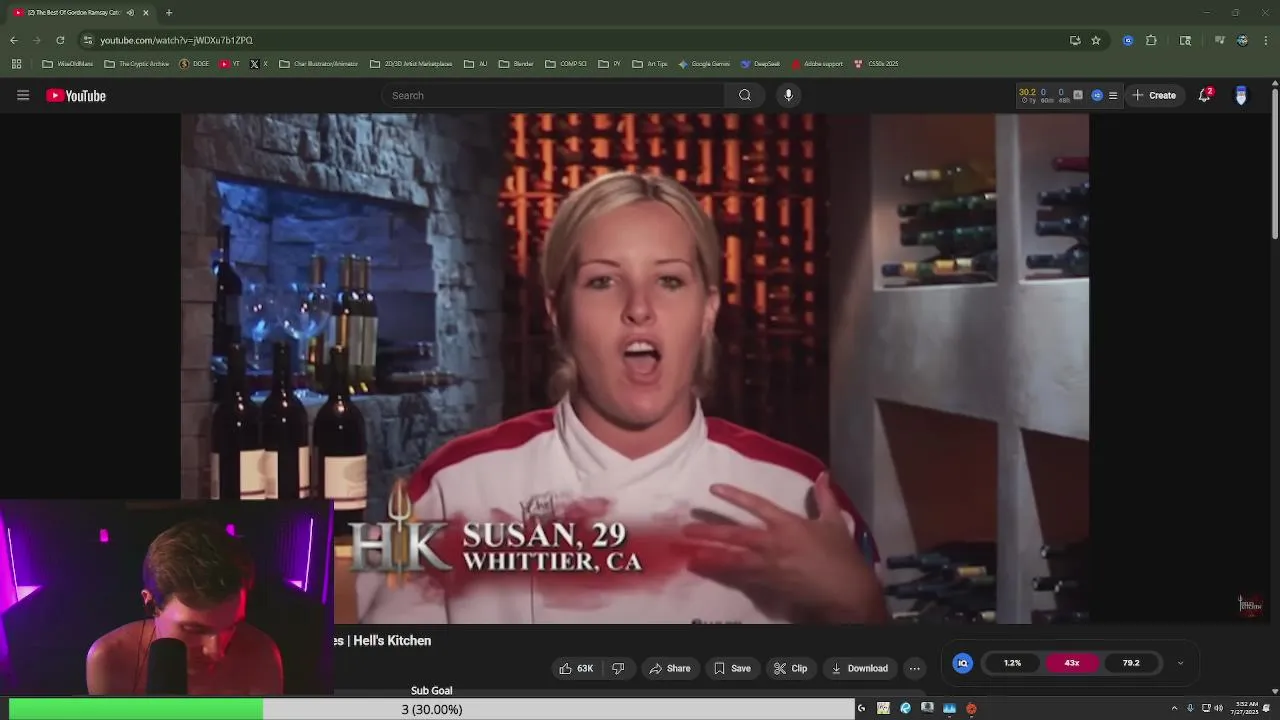Open the clock and date in the taskbar
This screenshot has height=720, width=1280.
click(x=1247, y=708)
